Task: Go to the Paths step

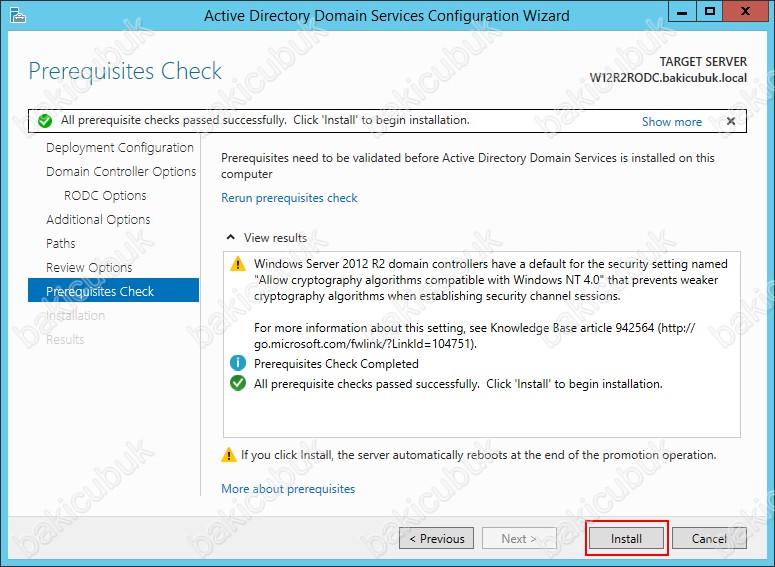Action: pyautogui.click(x=61, y=243)
